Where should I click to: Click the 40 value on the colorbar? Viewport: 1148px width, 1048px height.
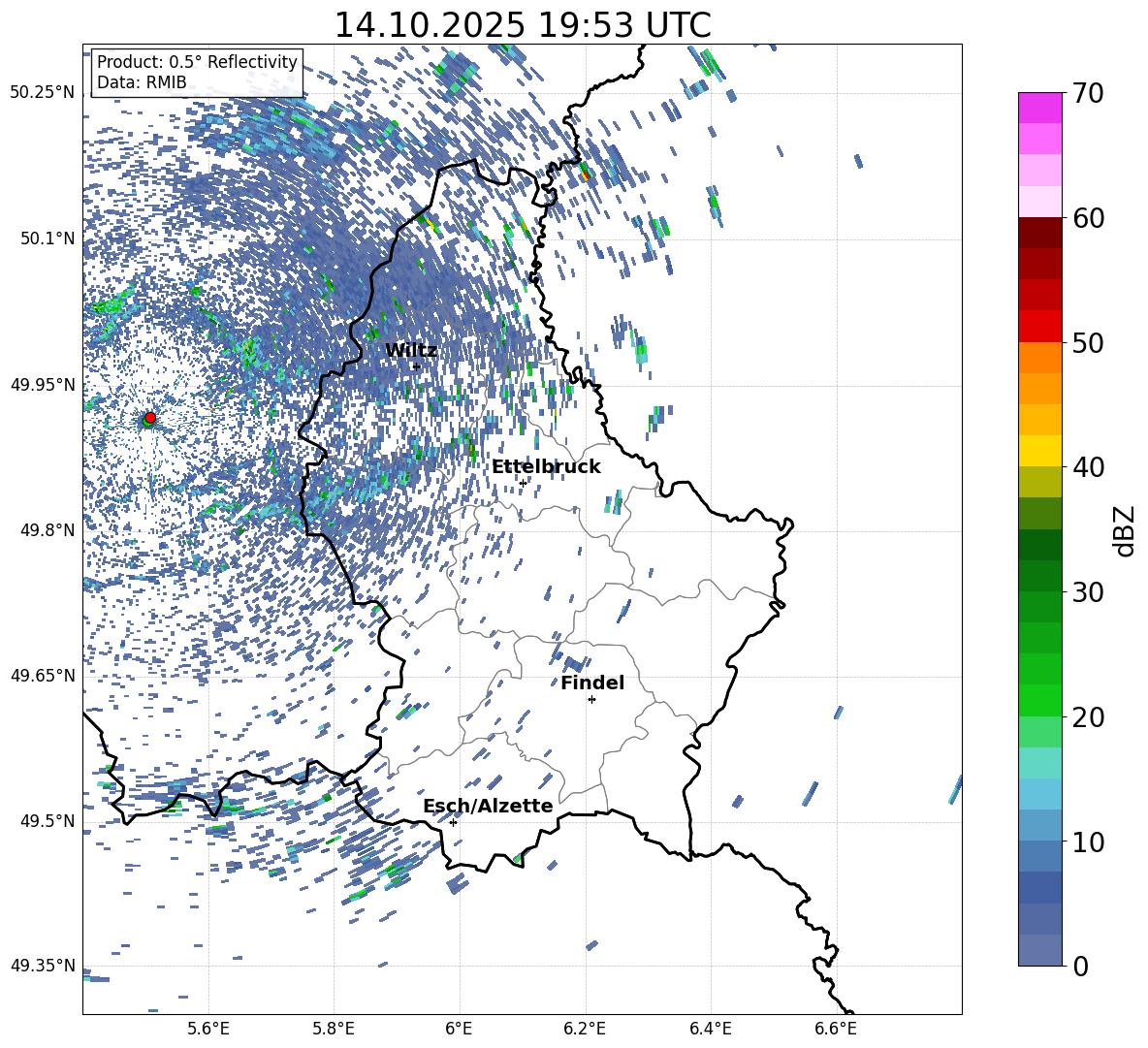pyautogui.click(x=1087, y=467)
